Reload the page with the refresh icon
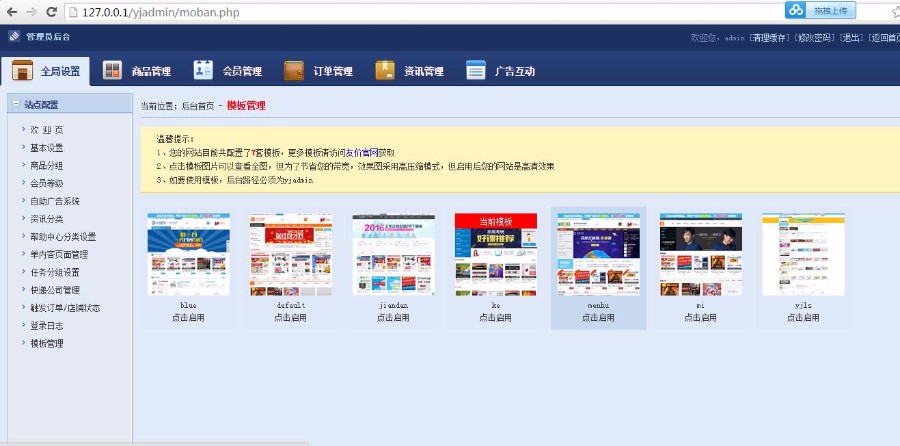Image resolution: width=900 pixels, height=446 pixels. [x=52, y=11]
